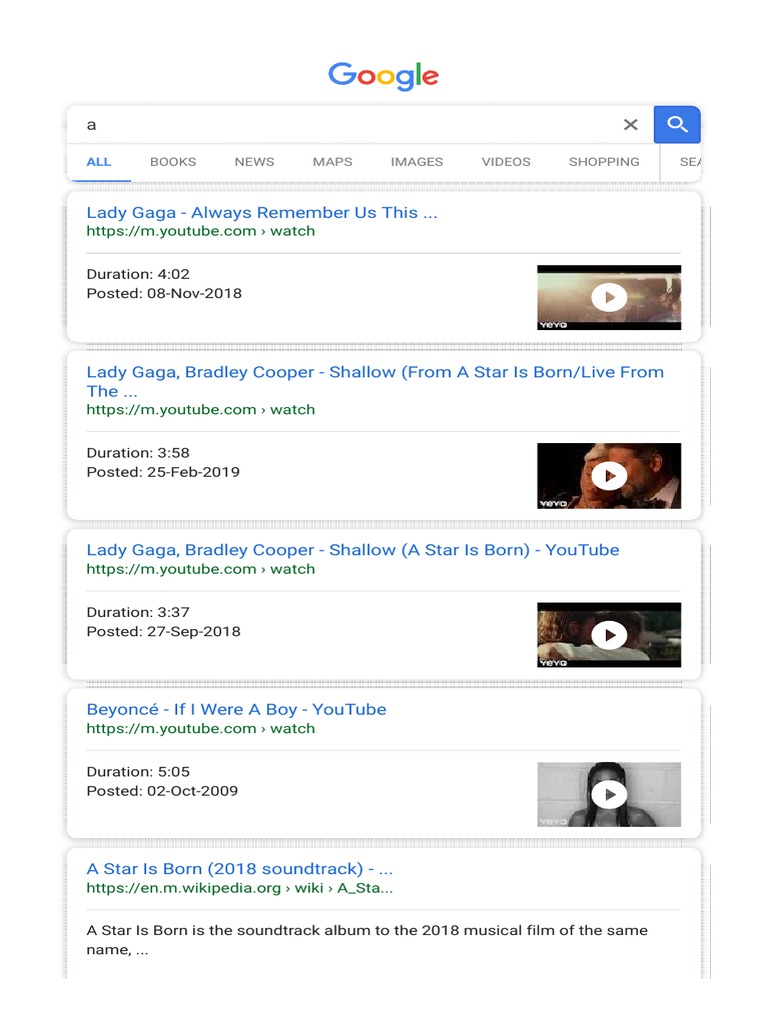Image resolution: width=768 pixels, height=1024 pixels.
Task: Click 'Duration: 5:05' text
Action: (x=138, y=771)
